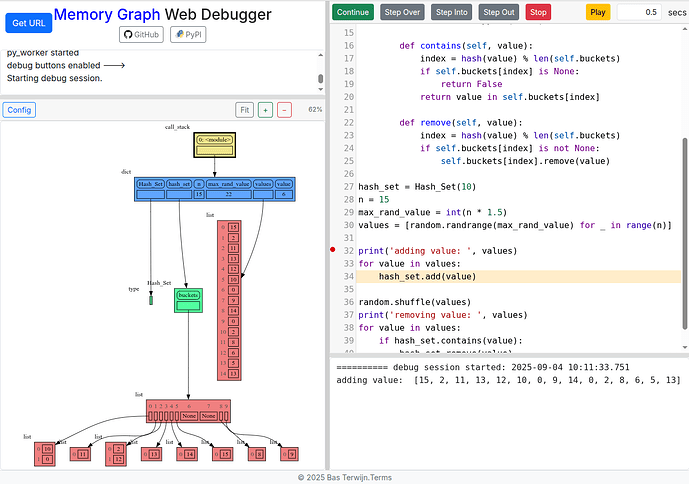Click the Memory Graph title link

click(x=107, y=15)
